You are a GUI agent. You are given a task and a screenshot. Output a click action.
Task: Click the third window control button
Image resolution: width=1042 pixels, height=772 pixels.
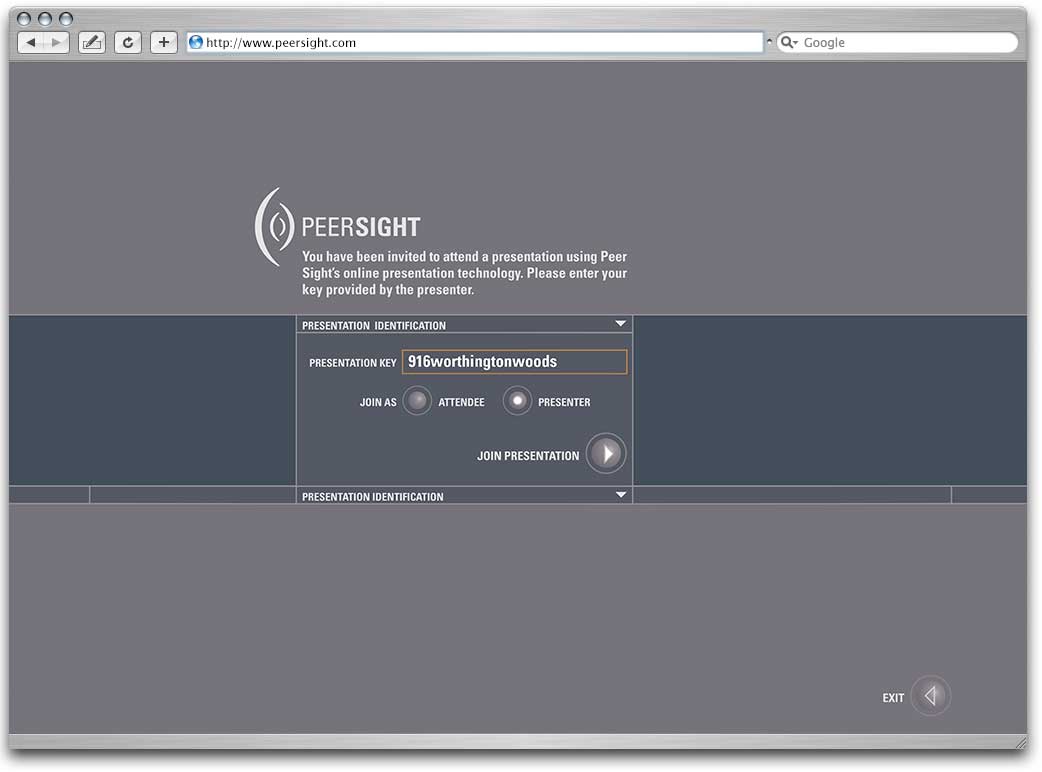point(65,19)
